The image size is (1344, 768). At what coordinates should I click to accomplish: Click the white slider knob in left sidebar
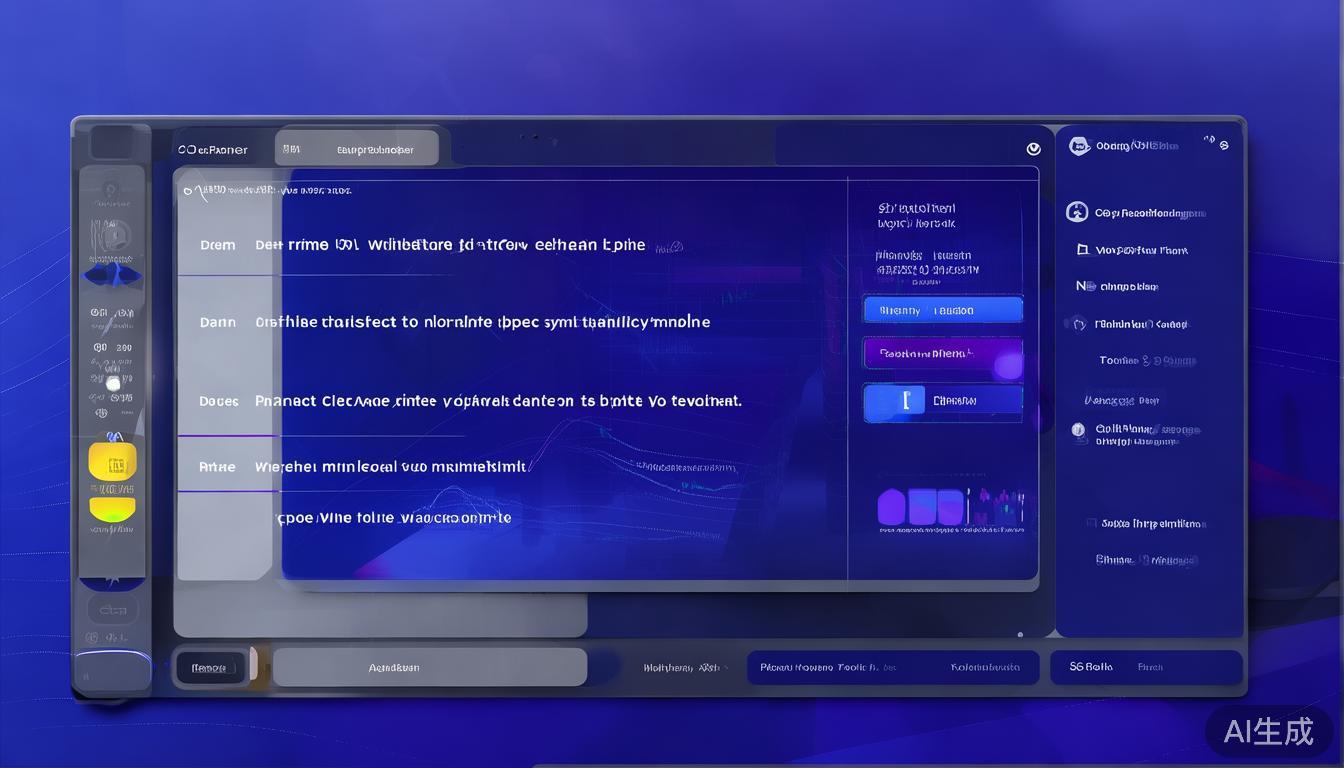(113, 383)
